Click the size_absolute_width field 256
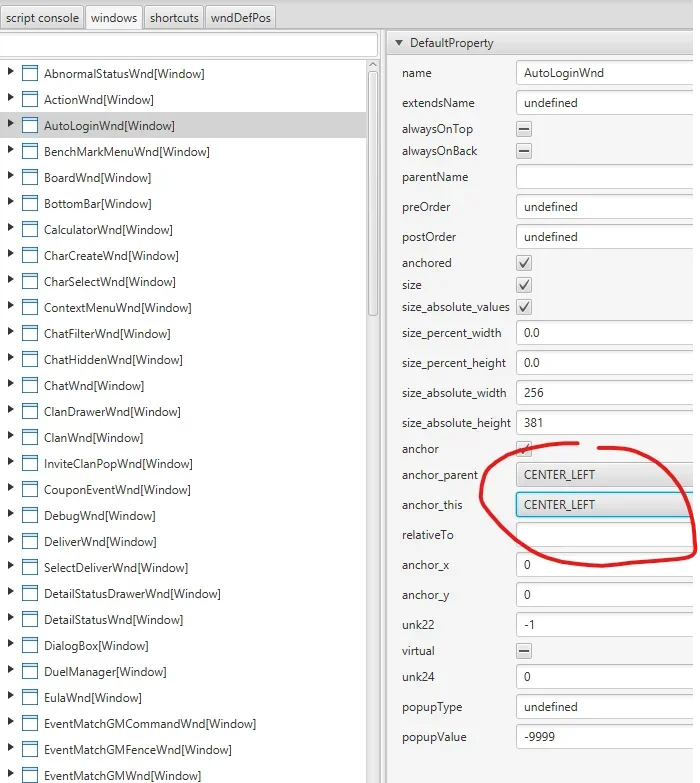 click(604, 392)
